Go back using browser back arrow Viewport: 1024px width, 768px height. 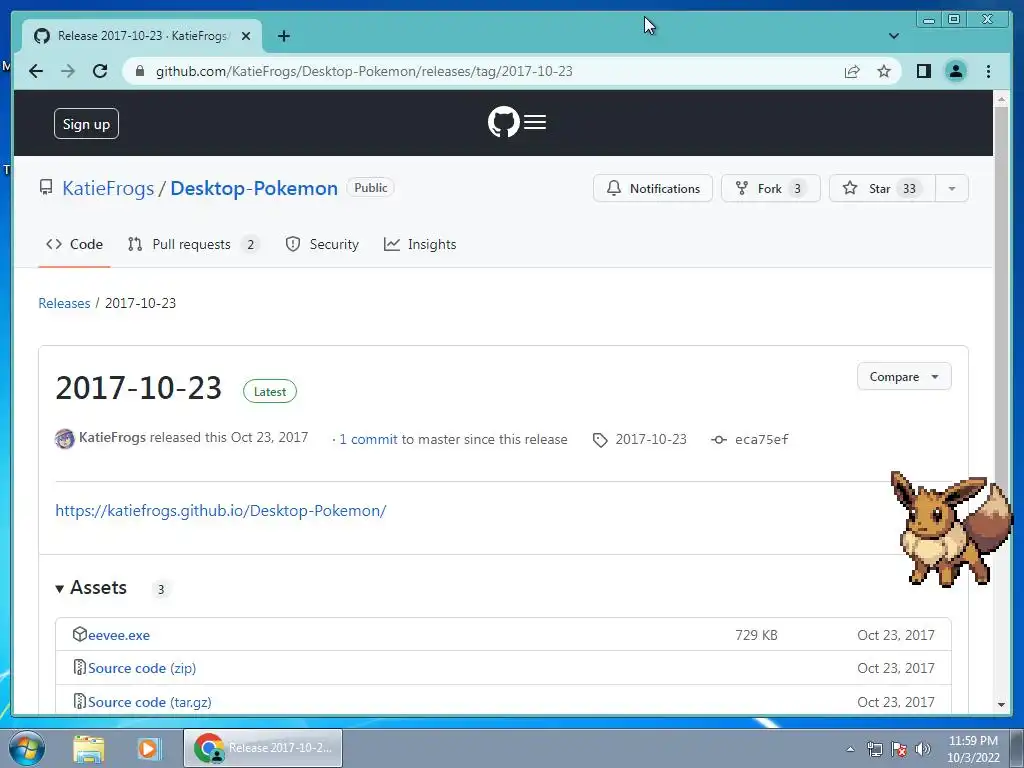(x=36, y=71)
